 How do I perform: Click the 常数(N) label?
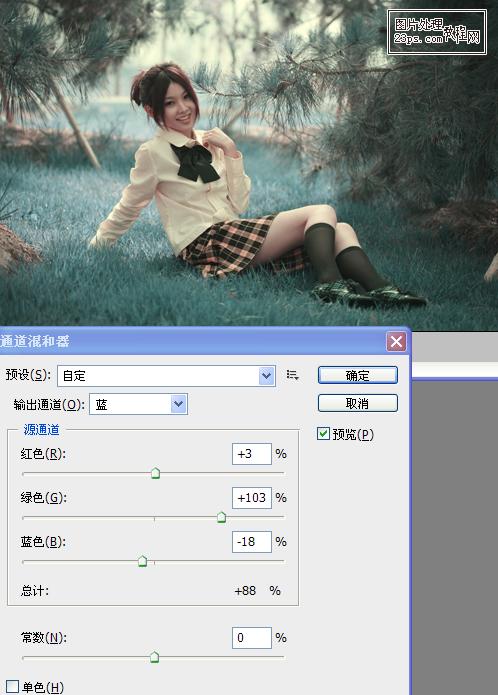pos(43,638)
